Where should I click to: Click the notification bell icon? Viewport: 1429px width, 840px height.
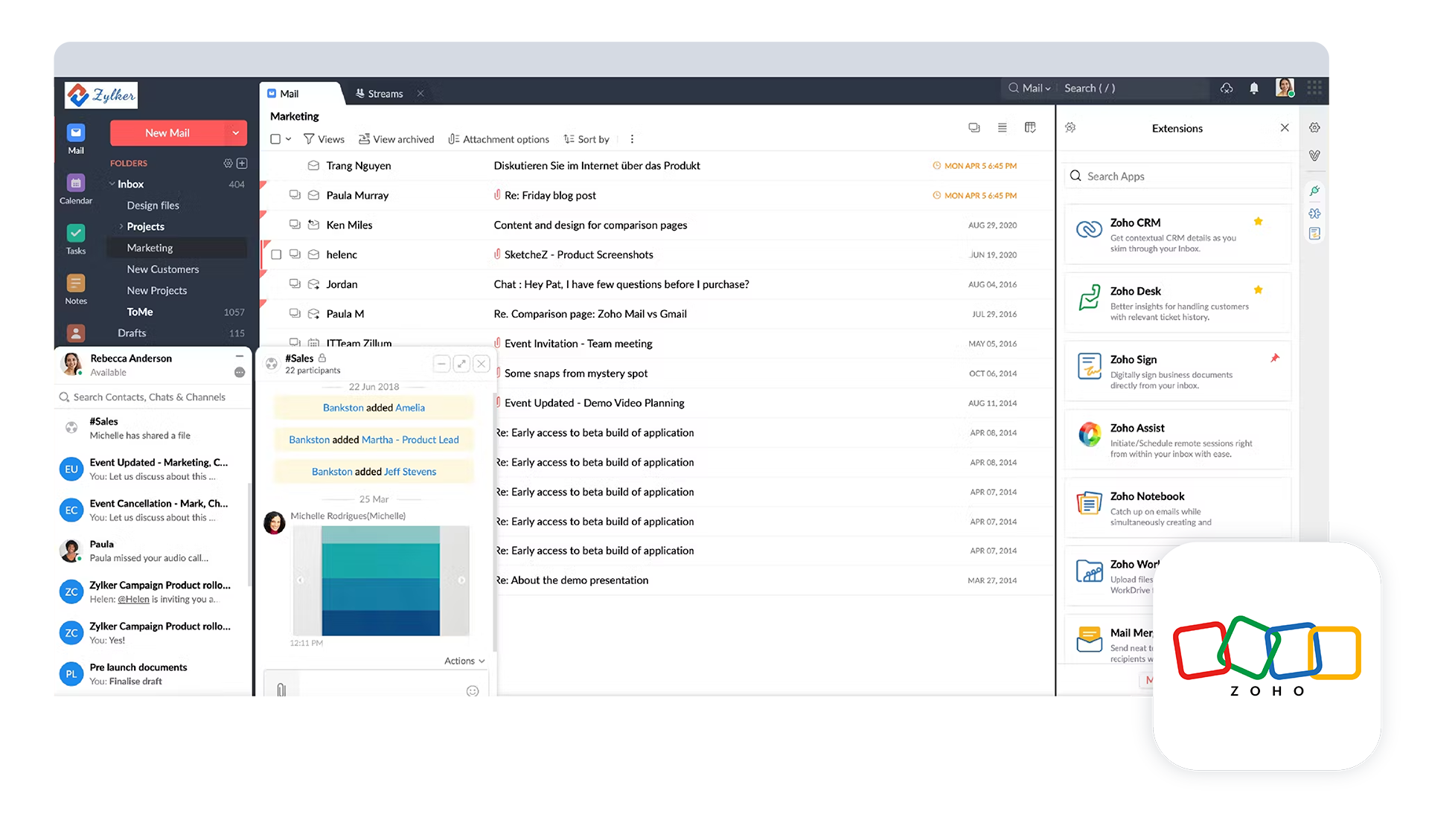click(x=1254, y=89)
